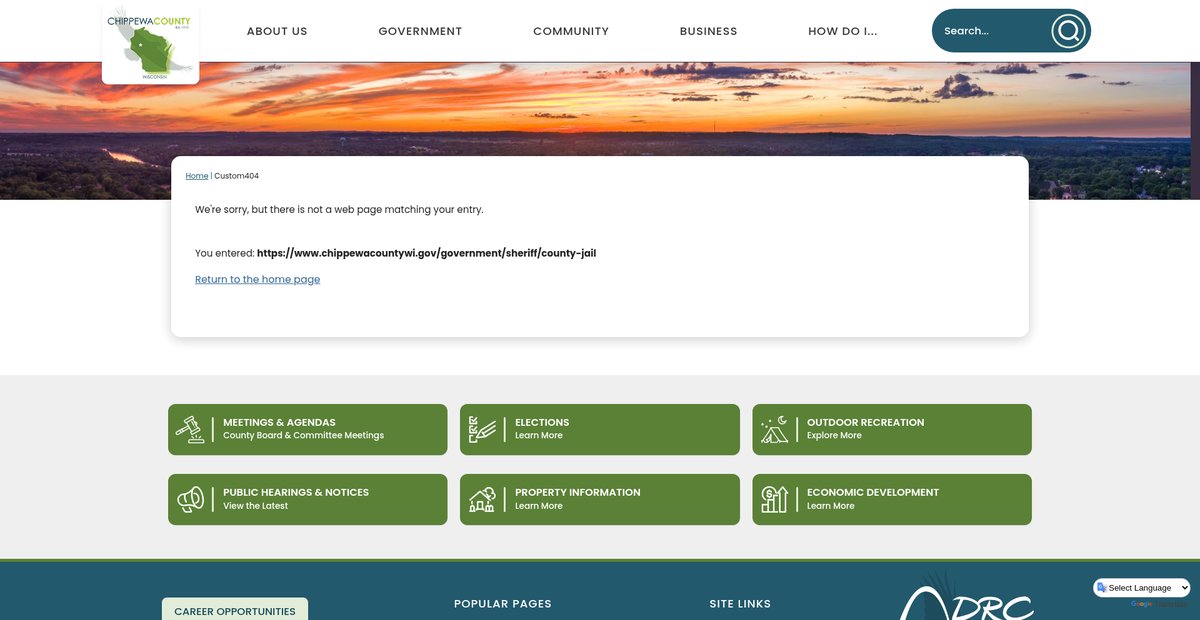This screenshot has height=620, width=1200.
Task: Click the megaphone icon for Public Hearings
Action: (190, 500)
